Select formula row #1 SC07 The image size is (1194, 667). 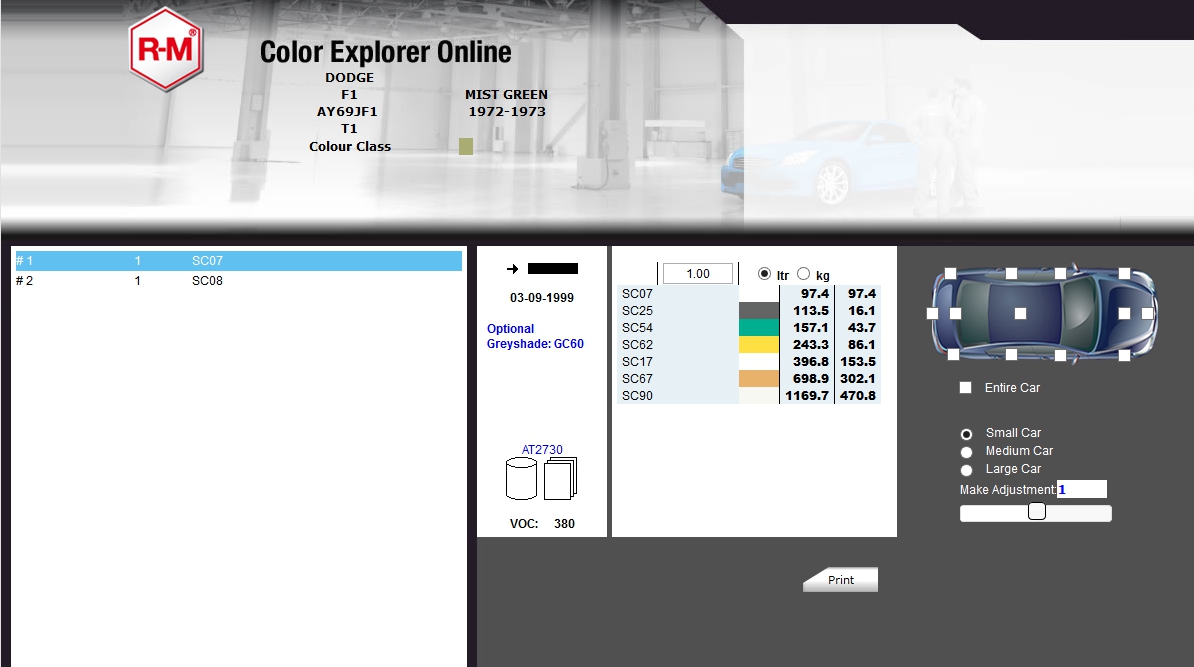(238, 261)
